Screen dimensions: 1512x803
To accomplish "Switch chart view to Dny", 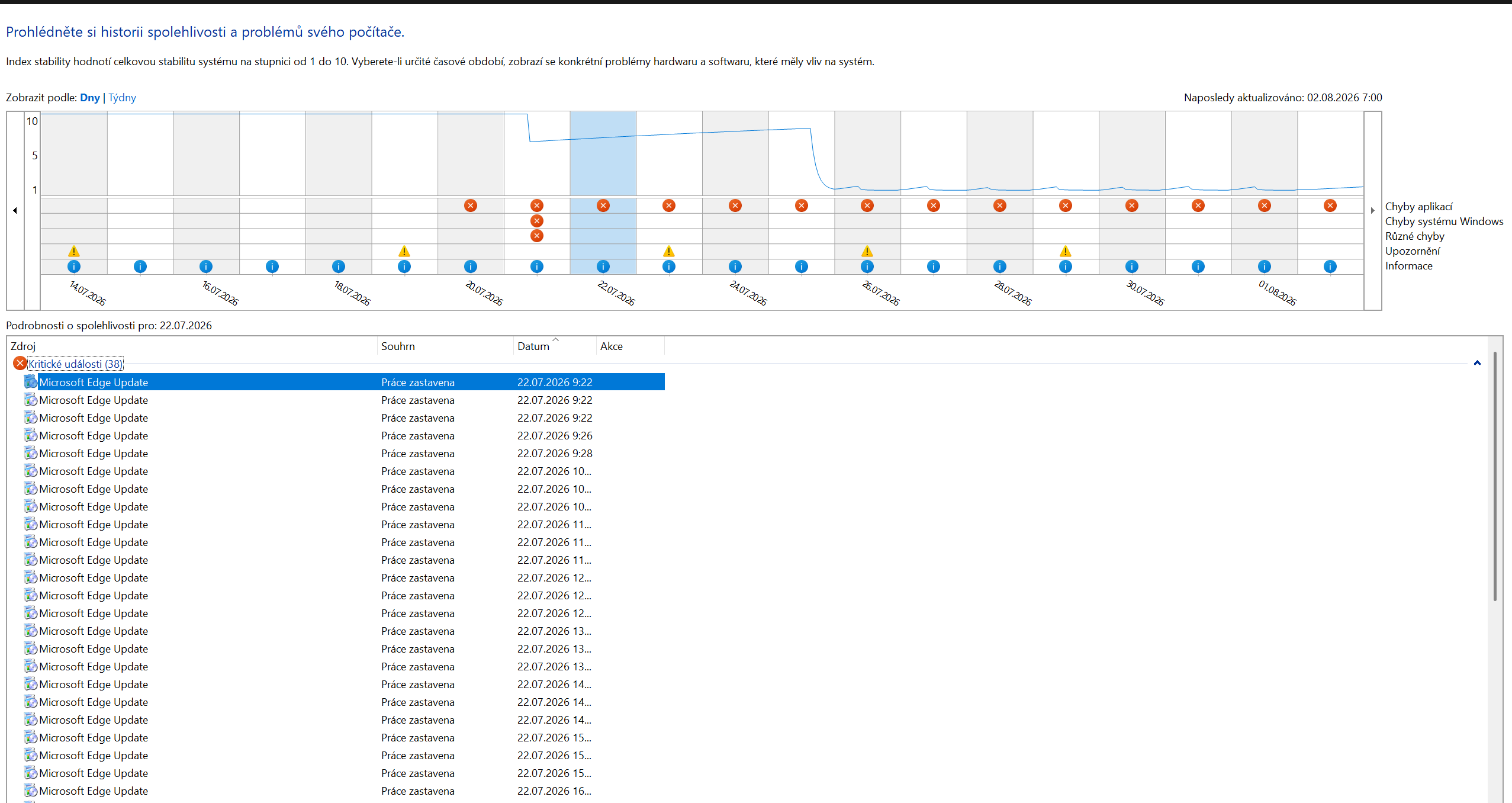I will tap(90, 98).
